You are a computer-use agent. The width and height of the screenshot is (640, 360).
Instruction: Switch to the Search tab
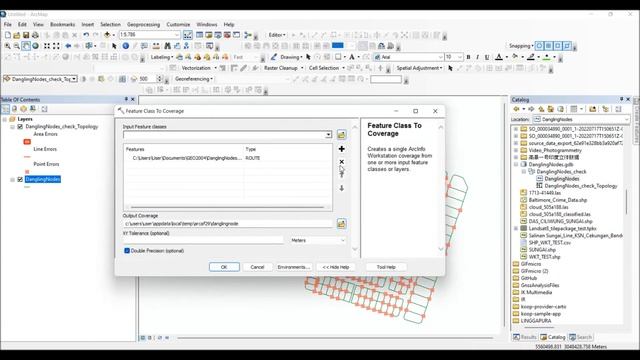tap(581, 337)
